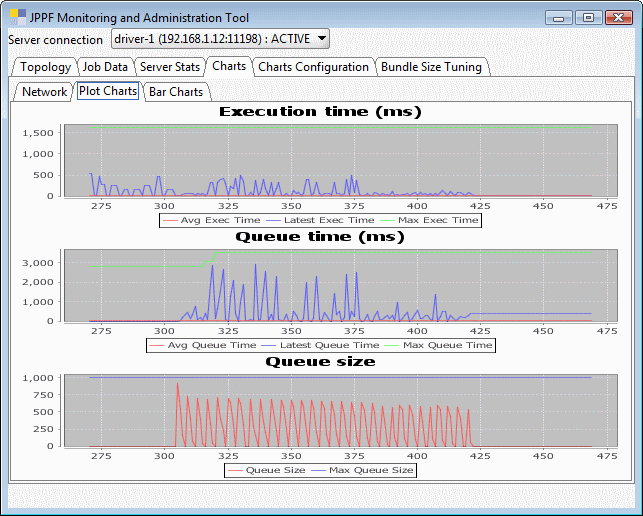The width and height of the screenshot is (643, 516).
Task: Click the JPPF application icon in title bar
Action: pyautogui.click(x=17, y=17)
